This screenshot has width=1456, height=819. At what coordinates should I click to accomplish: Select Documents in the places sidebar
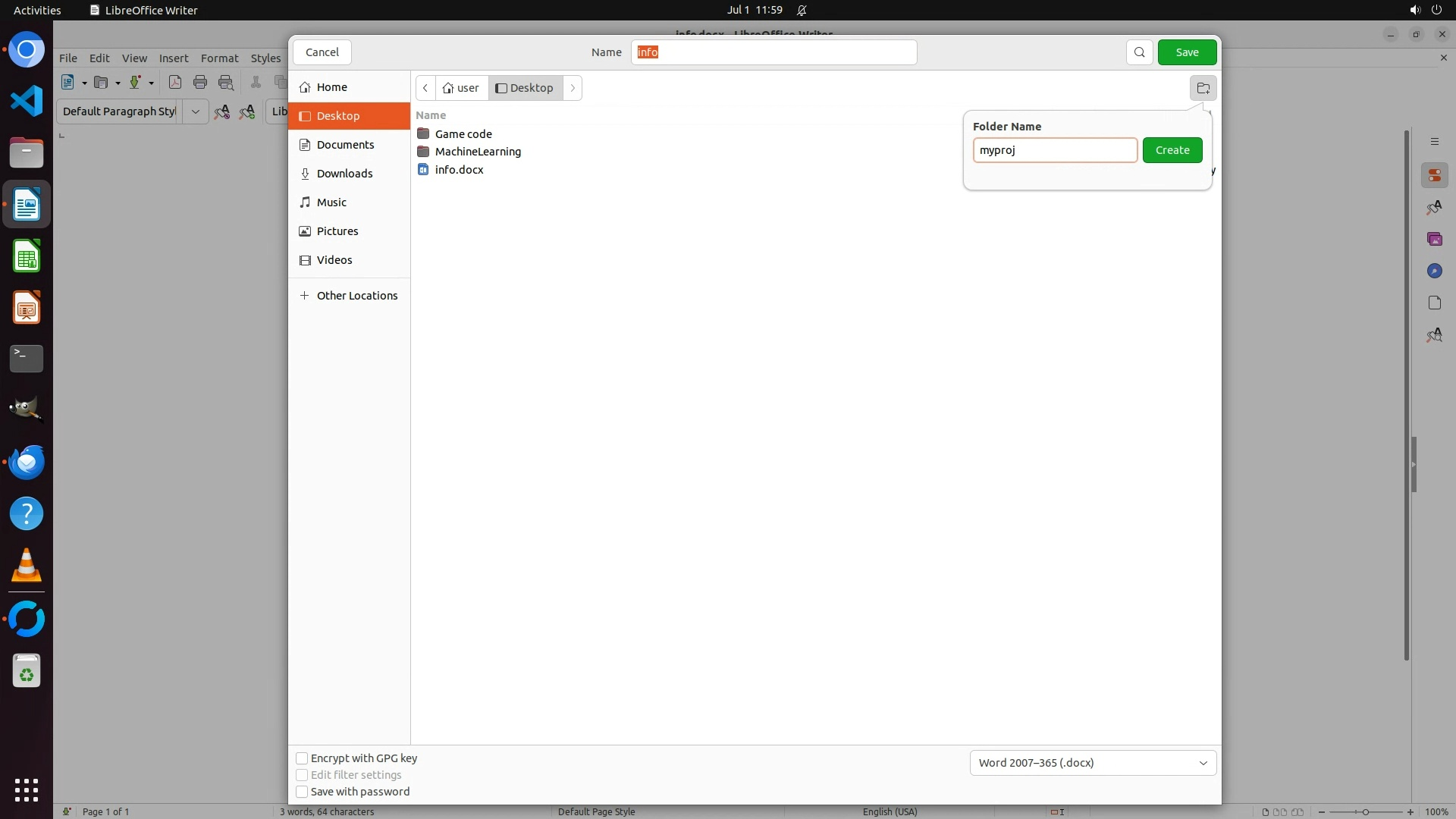345,145
